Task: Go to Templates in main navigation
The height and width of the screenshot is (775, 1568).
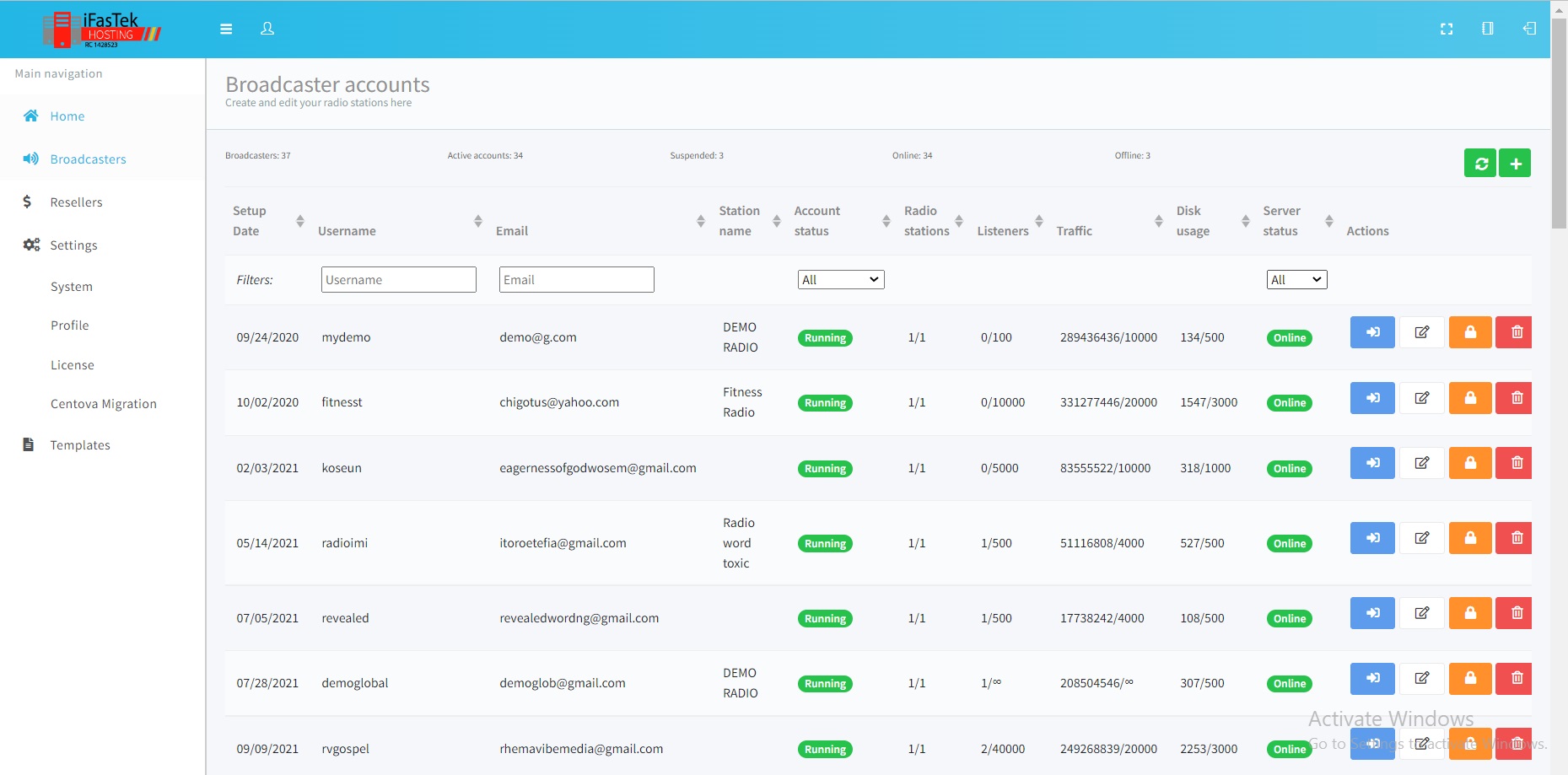Action: click(80, 445)
